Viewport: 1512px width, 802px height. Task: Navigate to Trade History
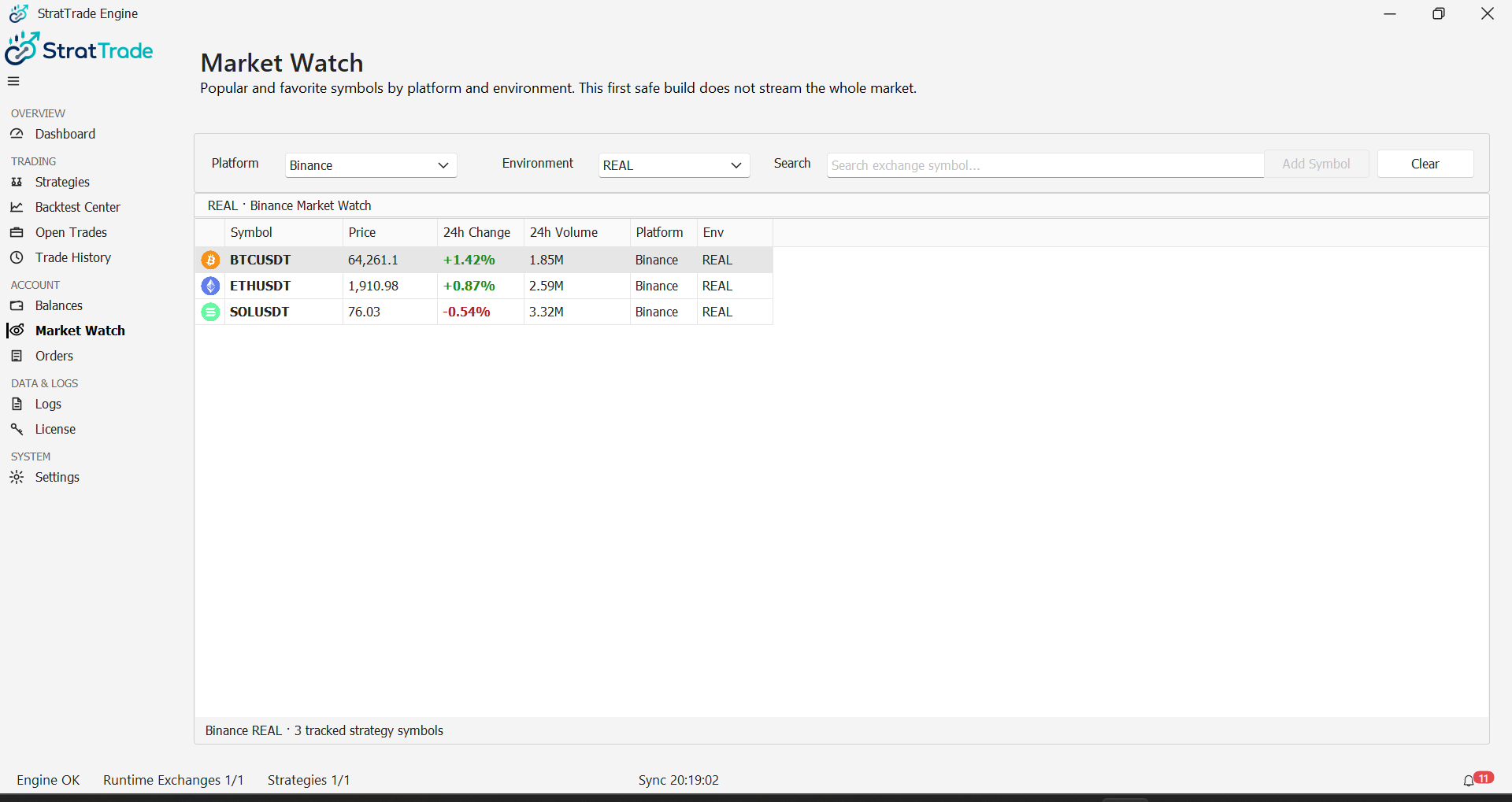point(73,257)
